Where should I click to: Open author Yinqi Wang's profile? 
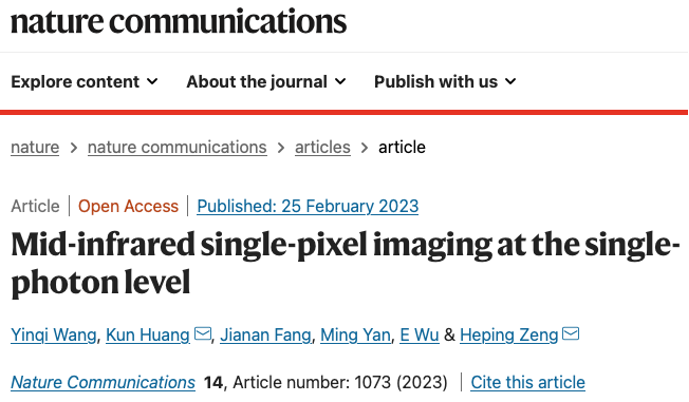pyautogui.click(x=54, y=334)
